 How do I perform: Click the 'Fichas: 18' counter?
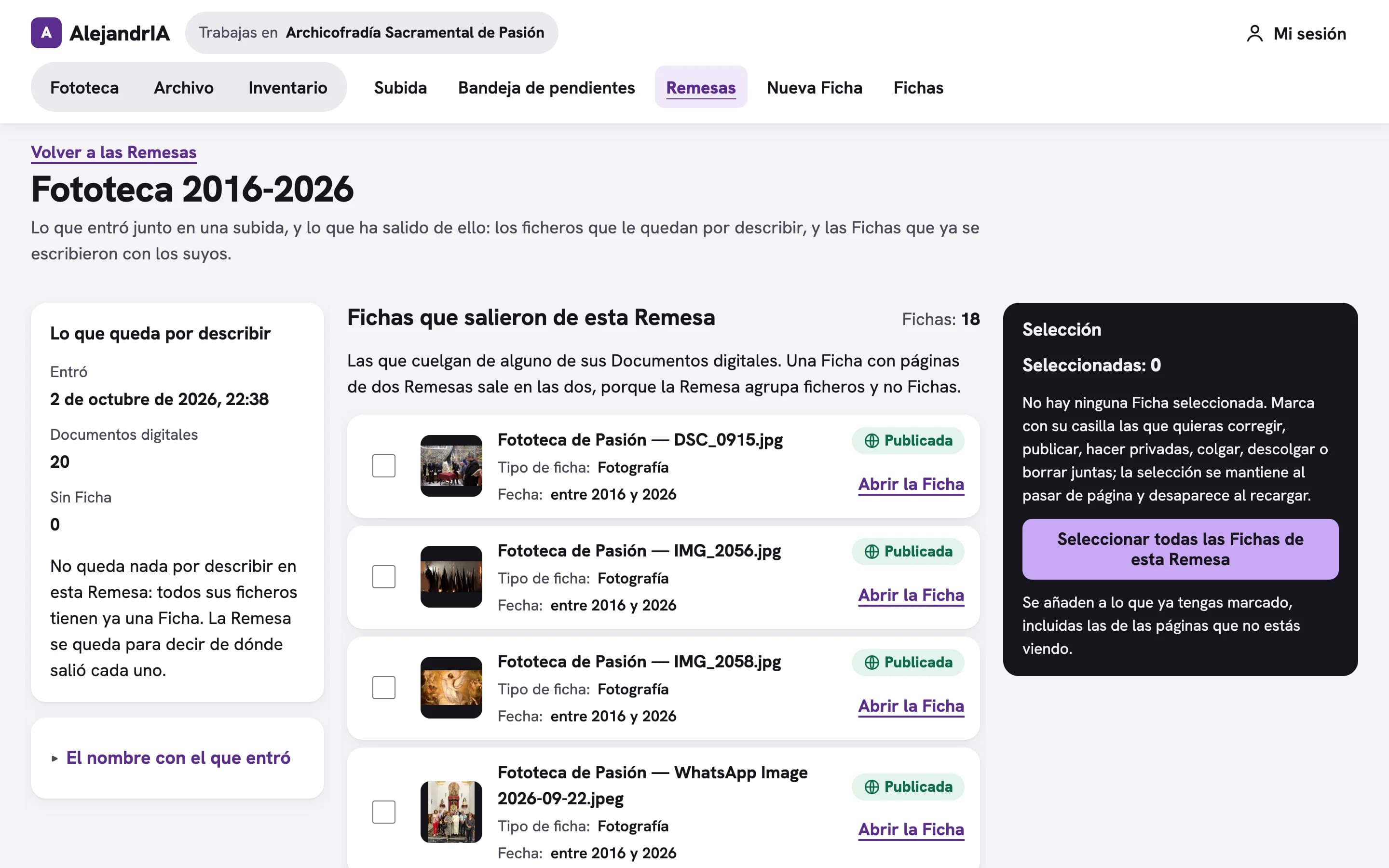[941, 319]
